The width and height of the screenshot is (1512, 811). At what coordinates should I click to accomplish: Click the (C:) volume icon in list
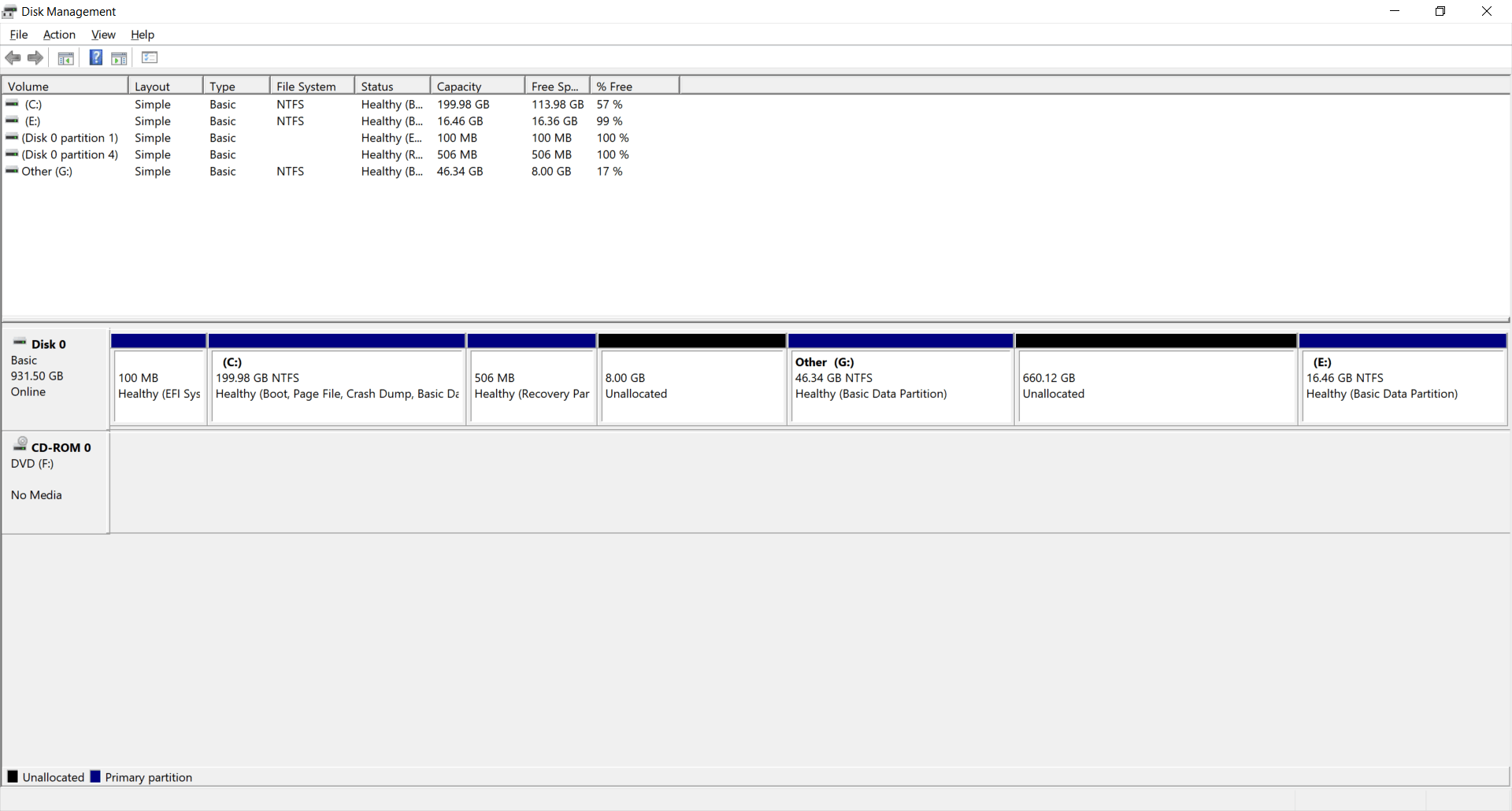click(x=12, y=104)
